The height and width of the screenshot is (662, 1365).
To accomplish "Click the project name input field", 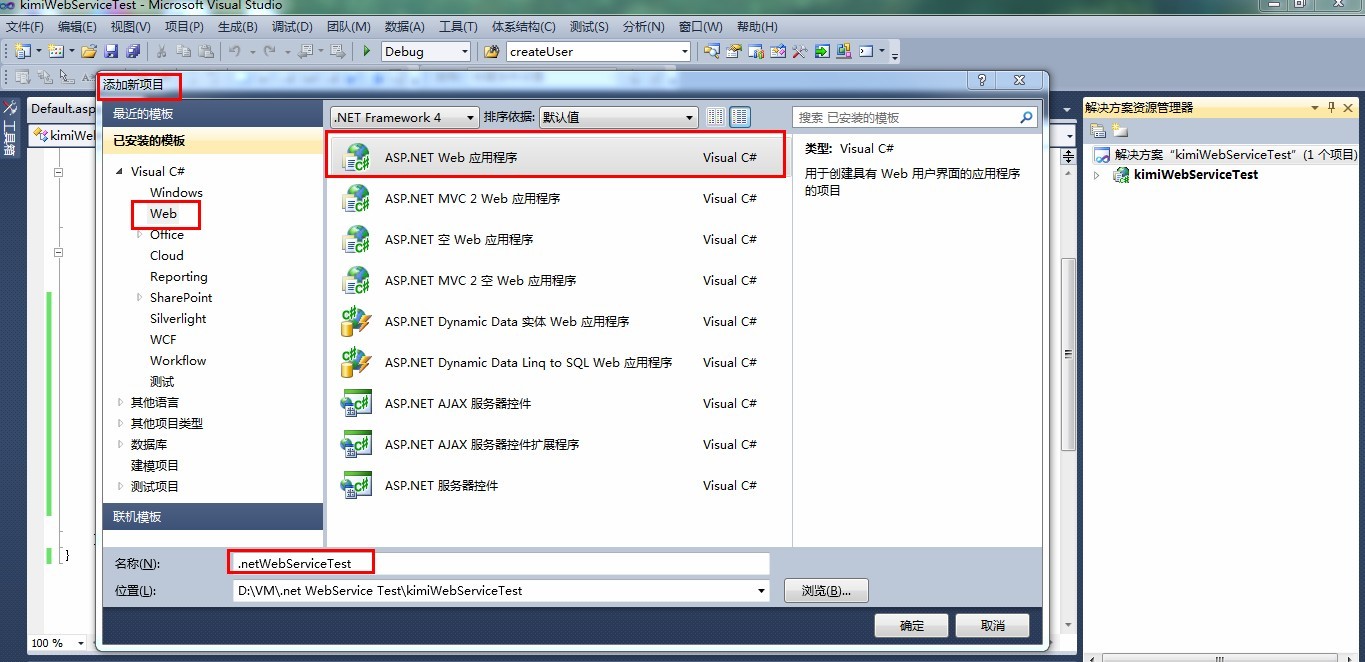I will pos(501,563).
